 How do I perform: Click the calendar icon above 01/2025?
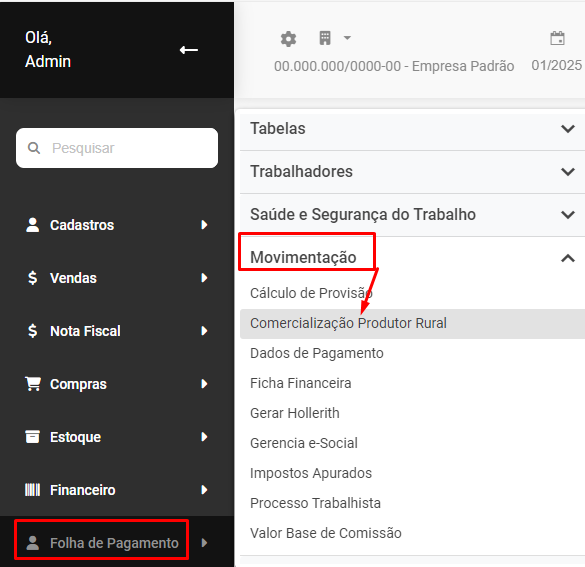point(557,38)
